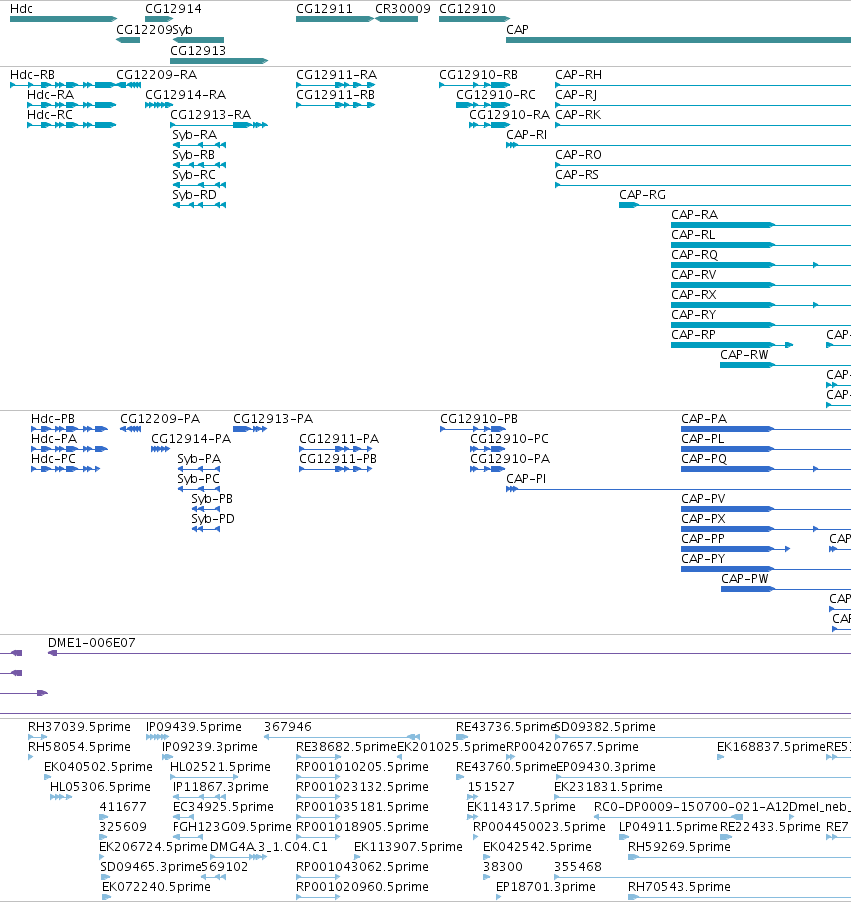This screenshot has height=902, width=851.
Task: Select transcript CAP-RH
Action: click(703, 86)
